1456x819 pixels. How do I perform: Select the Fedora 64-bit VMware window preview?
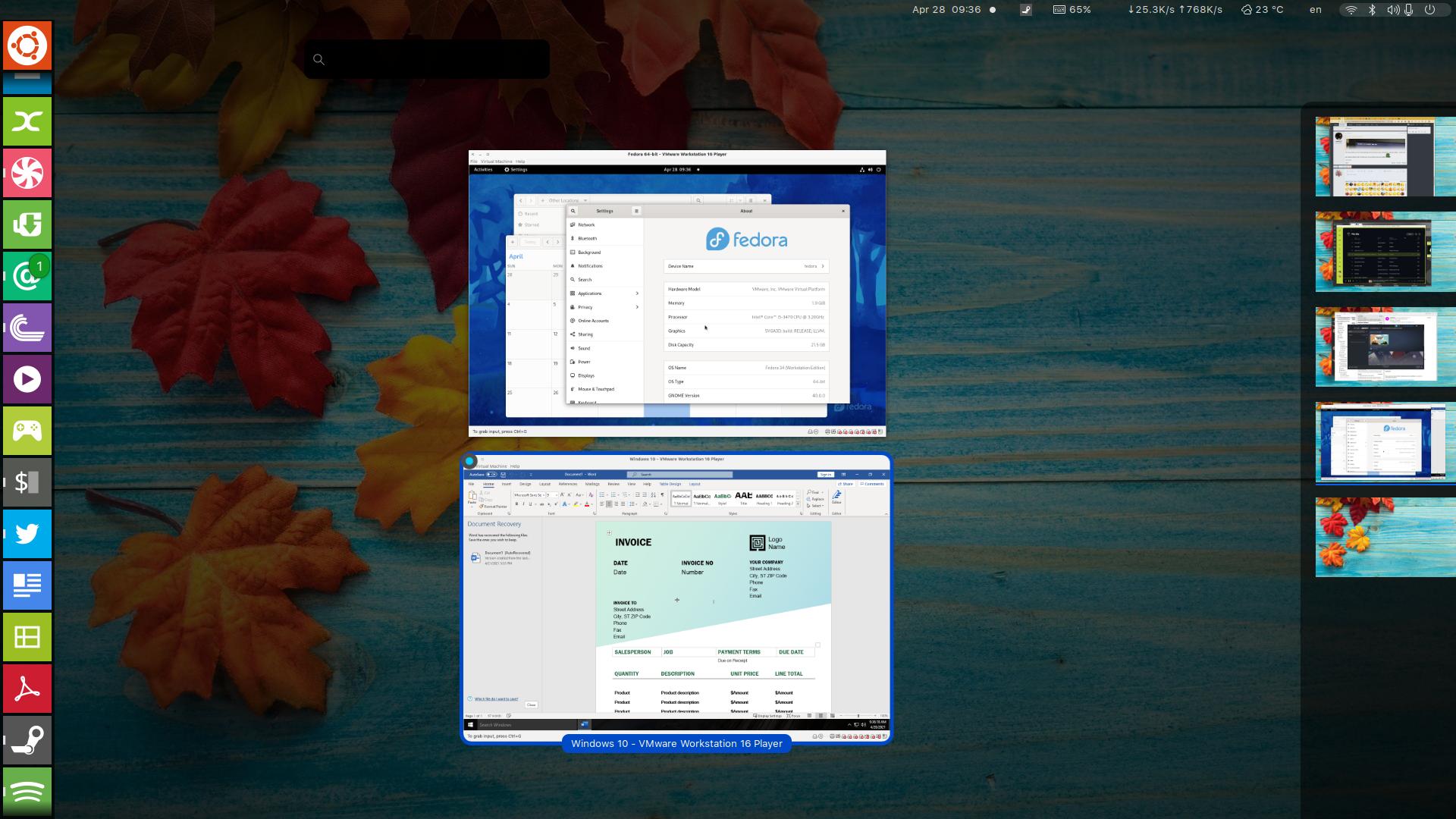pyautogui.click(x=677, y=293)
